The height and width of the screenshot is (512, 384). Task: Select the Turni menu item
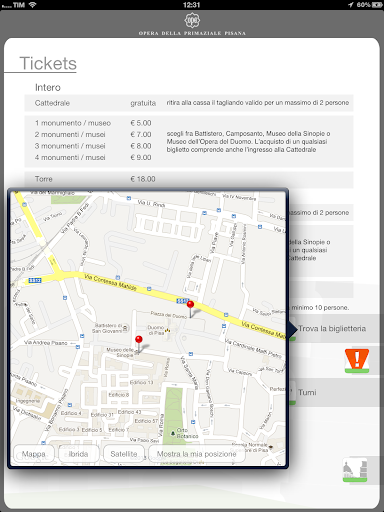tap(333, 392)
